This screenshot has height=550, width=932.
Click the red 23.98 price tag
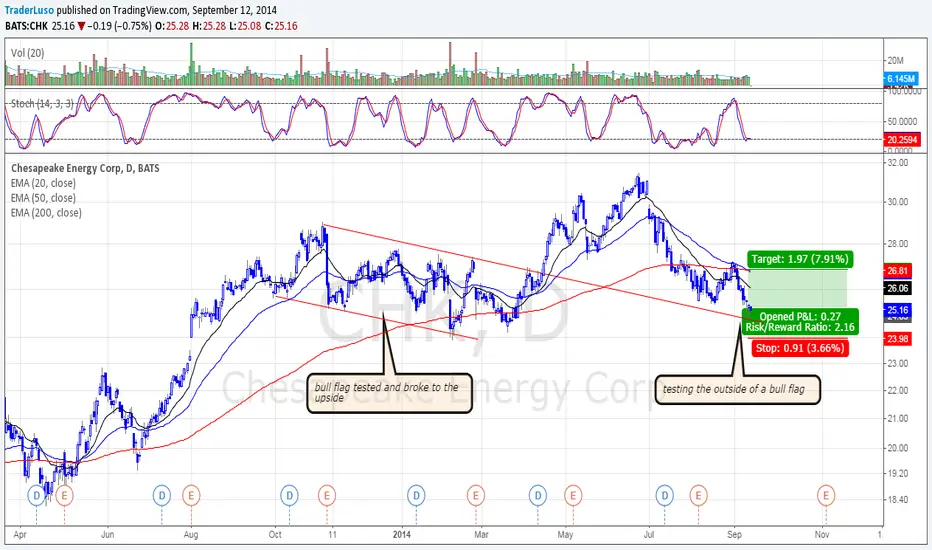(x=898, y=339)
